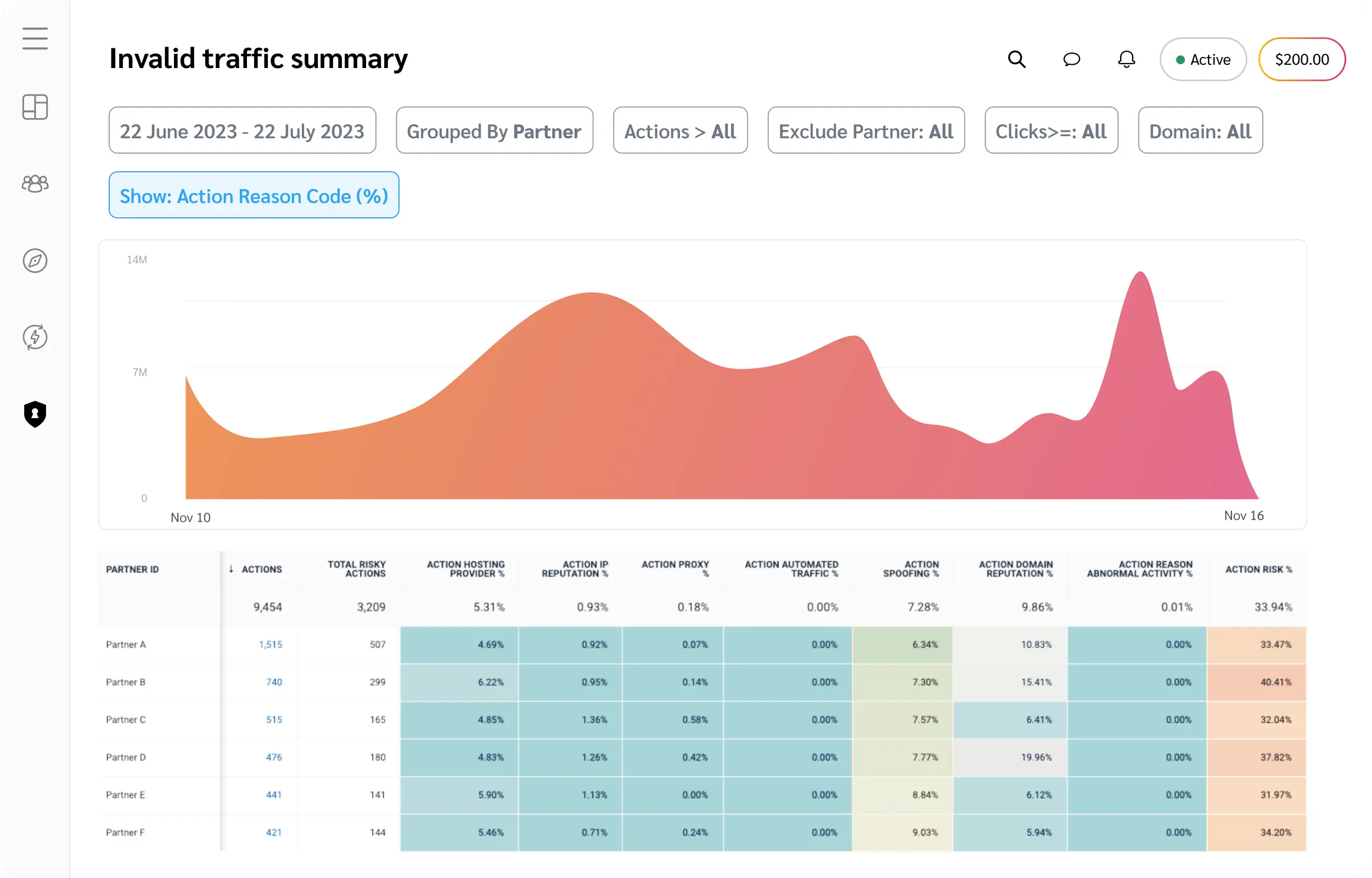Select the shield security icon

tap(35, 414)
